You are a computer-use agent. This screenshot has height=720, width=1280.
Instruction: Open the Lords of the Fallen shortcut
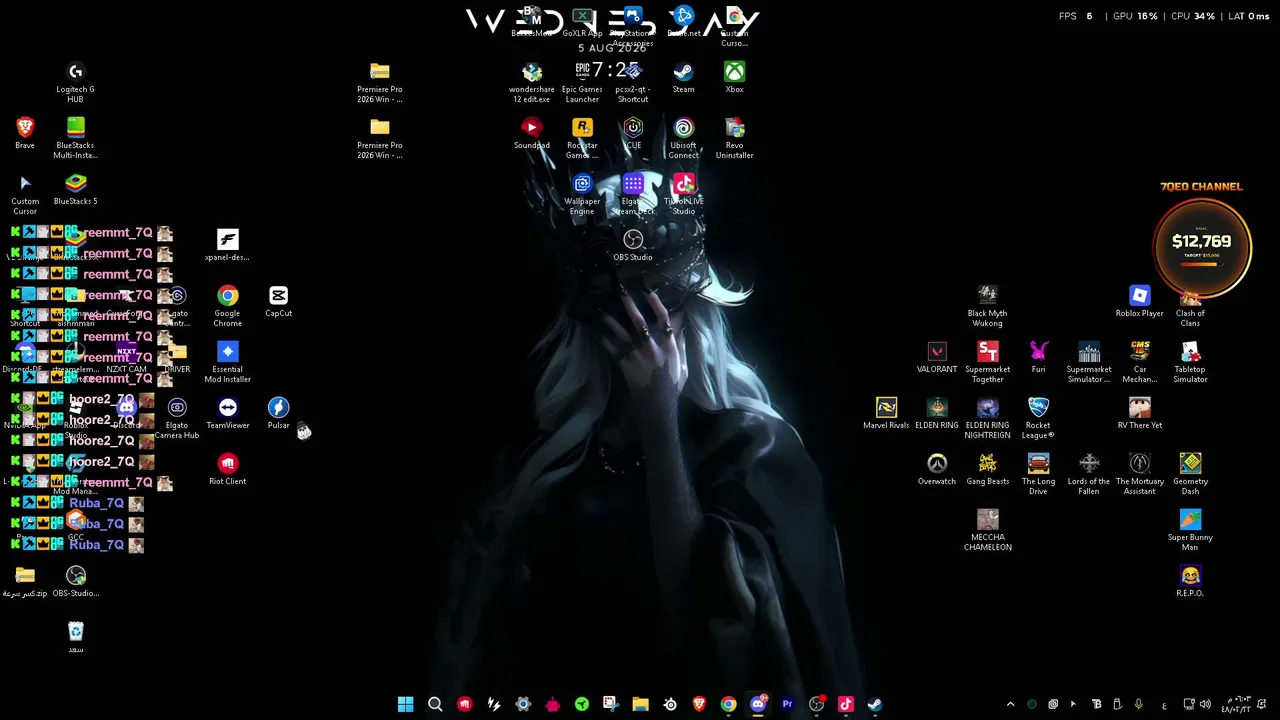(x=1089, y=464)
